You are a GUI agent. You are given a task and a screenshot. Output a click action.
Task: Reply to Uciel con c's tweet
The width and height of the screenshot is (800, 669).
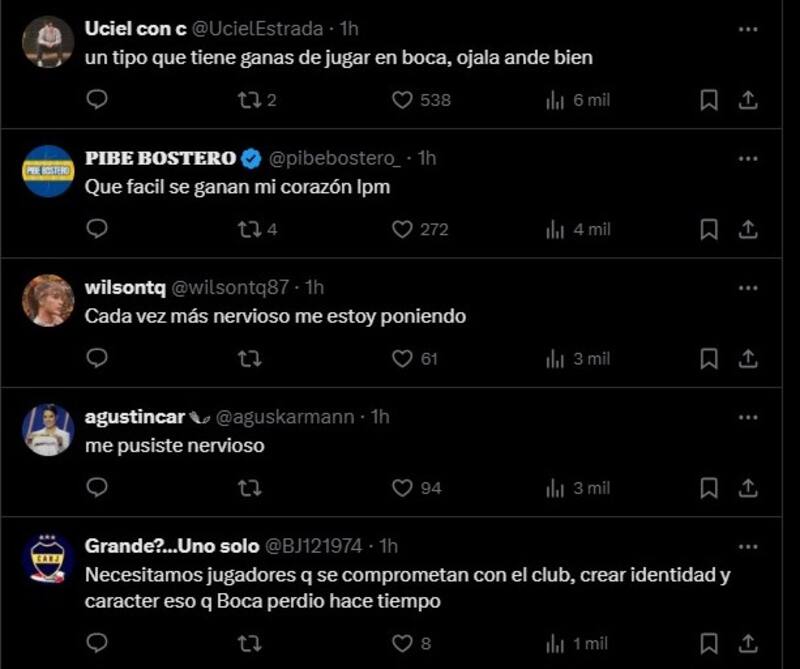tap(97, 100)
